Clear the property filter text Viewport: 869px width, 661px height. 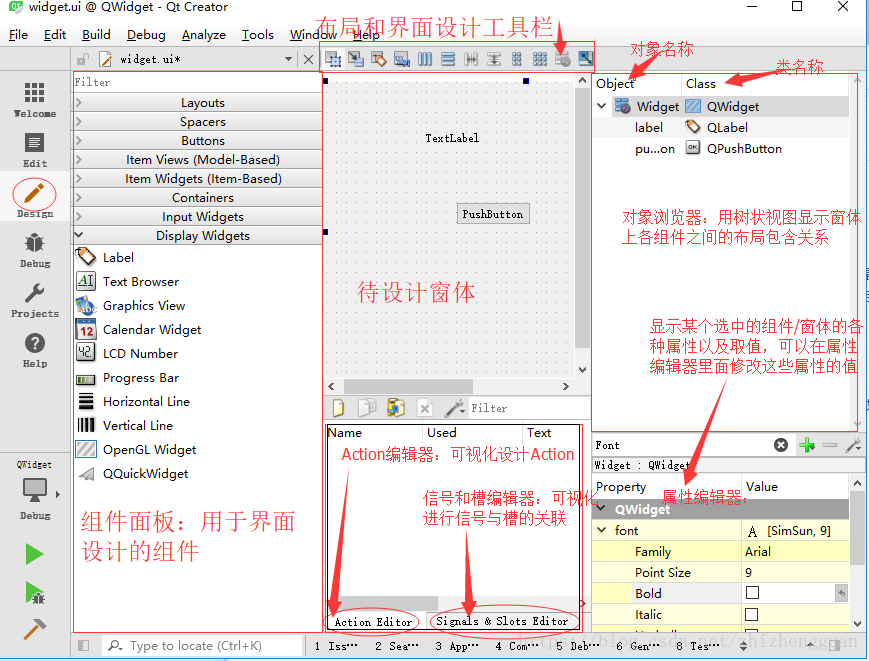(781, 445)
